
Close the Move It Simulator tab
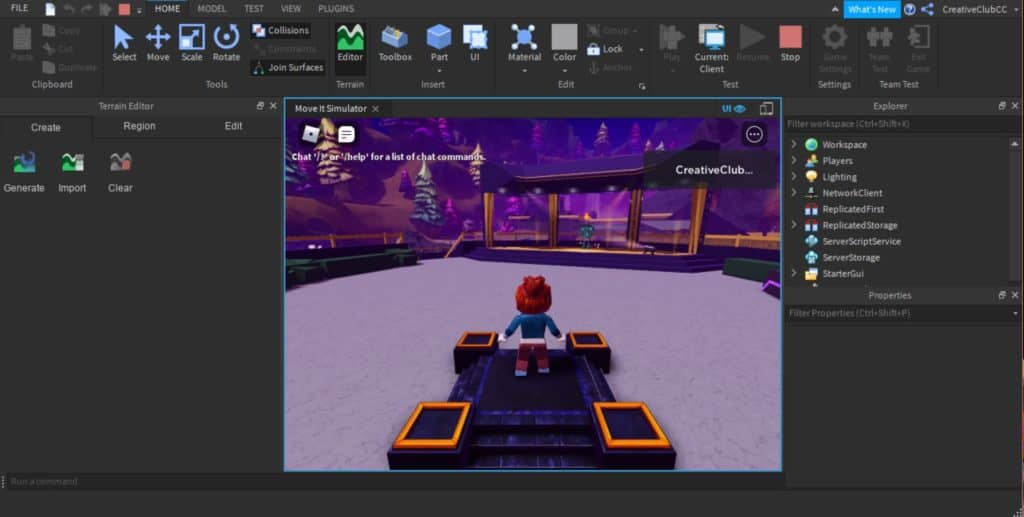coord(376,109)
